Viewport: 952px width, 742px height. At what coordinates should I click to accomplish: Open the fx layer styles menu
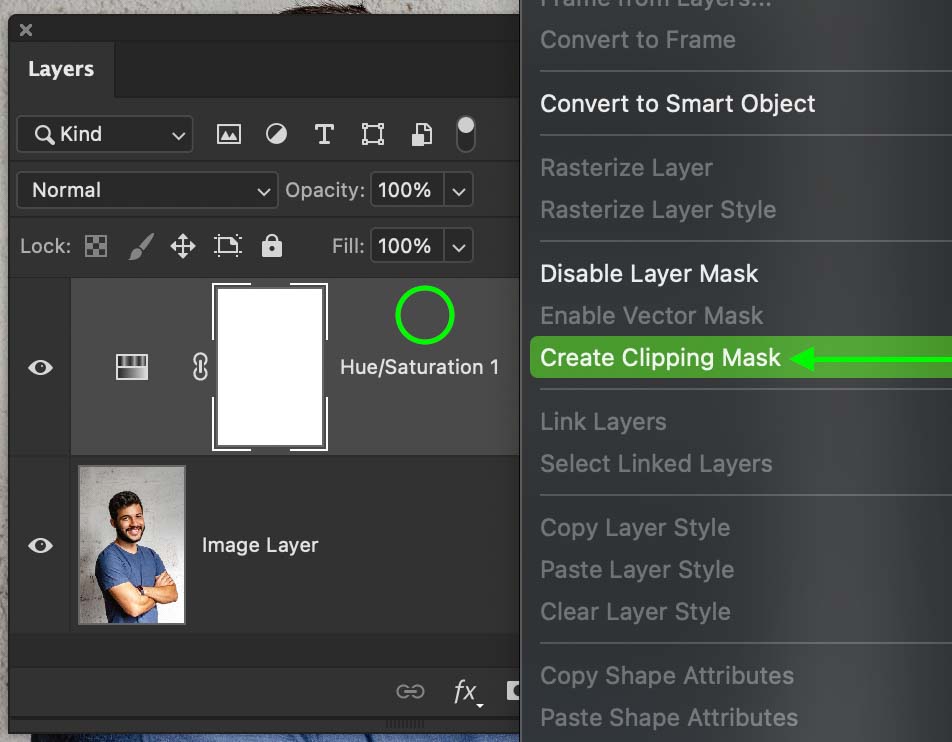pos(465,690)
